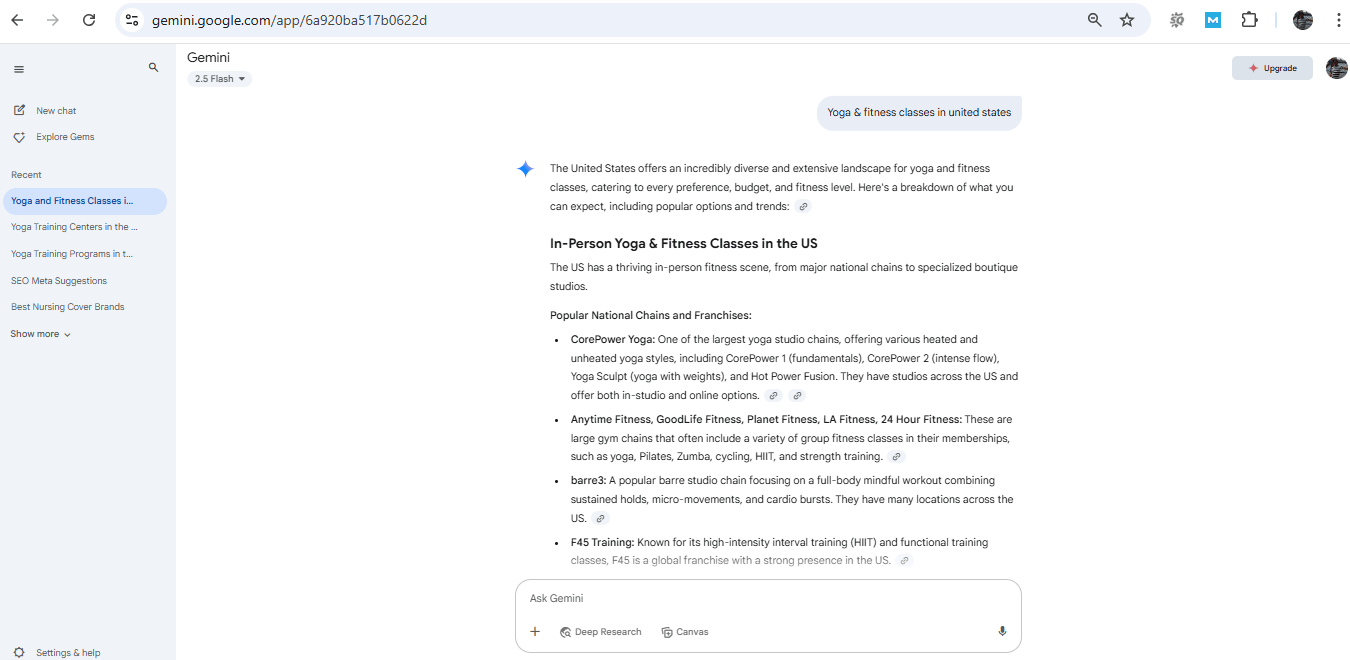Open source link after strength training
This screenshot has height=660, width=1350.
click(897, 457)
